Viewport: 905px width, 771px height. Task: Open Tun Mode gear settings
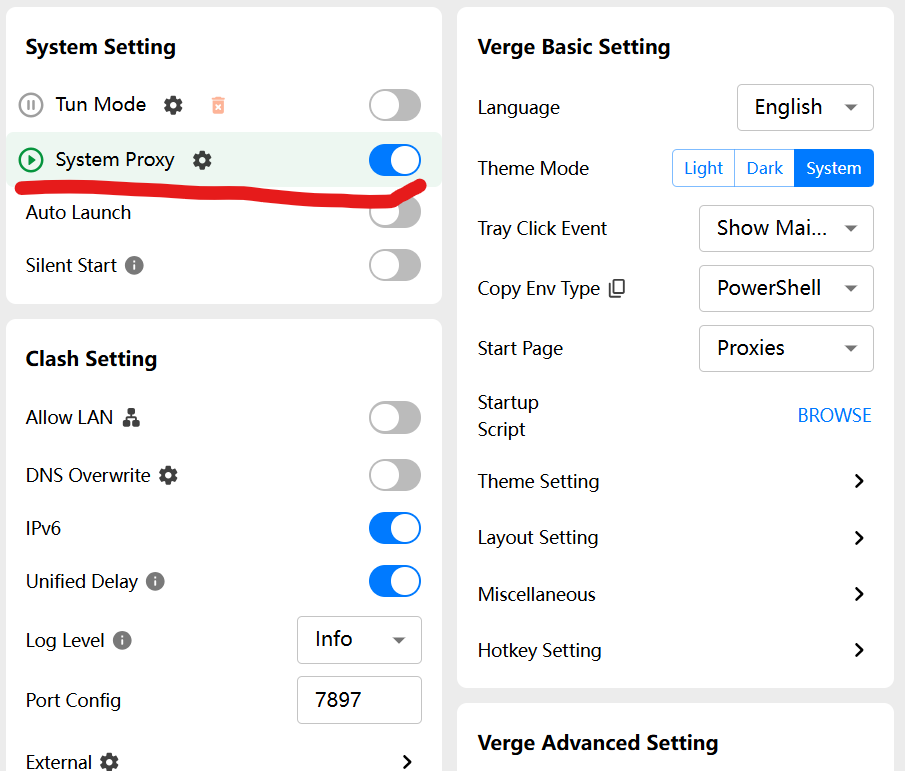coord(173,105)
